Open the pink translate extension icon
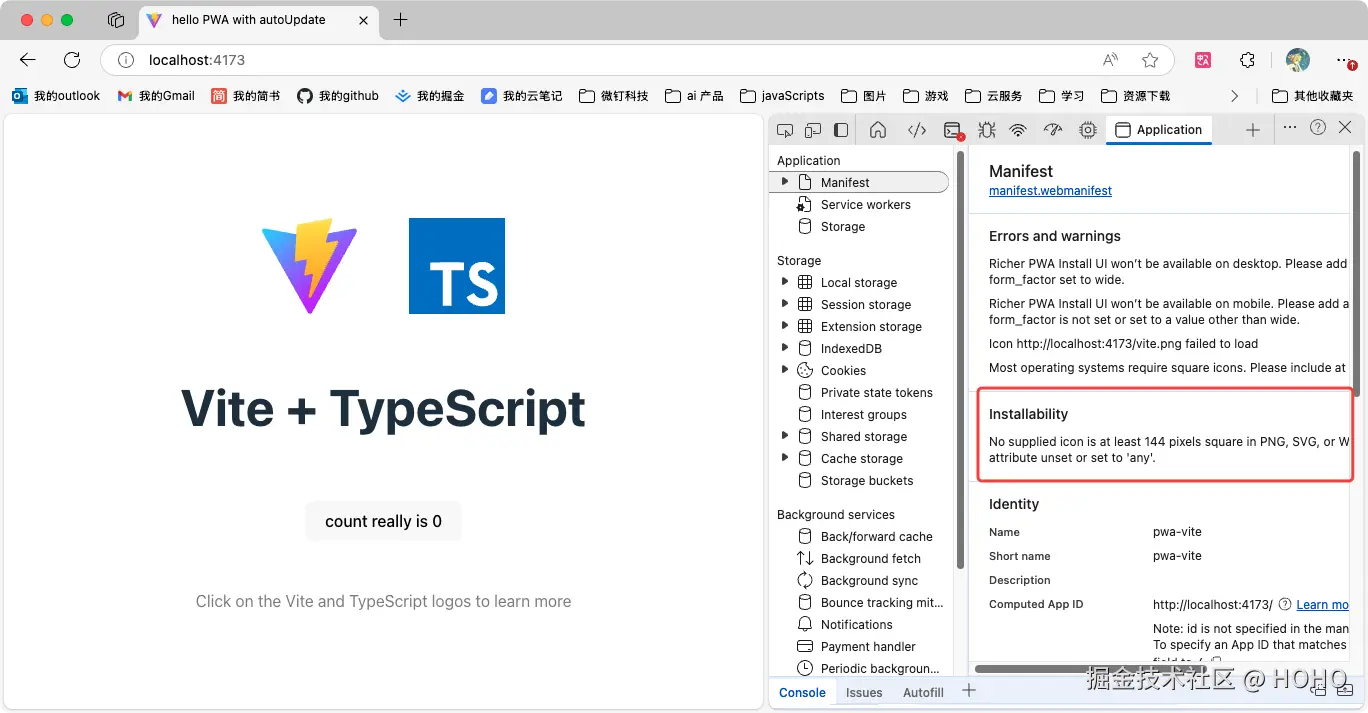Screen dimensions: 1368x713 click(1203, 60)
